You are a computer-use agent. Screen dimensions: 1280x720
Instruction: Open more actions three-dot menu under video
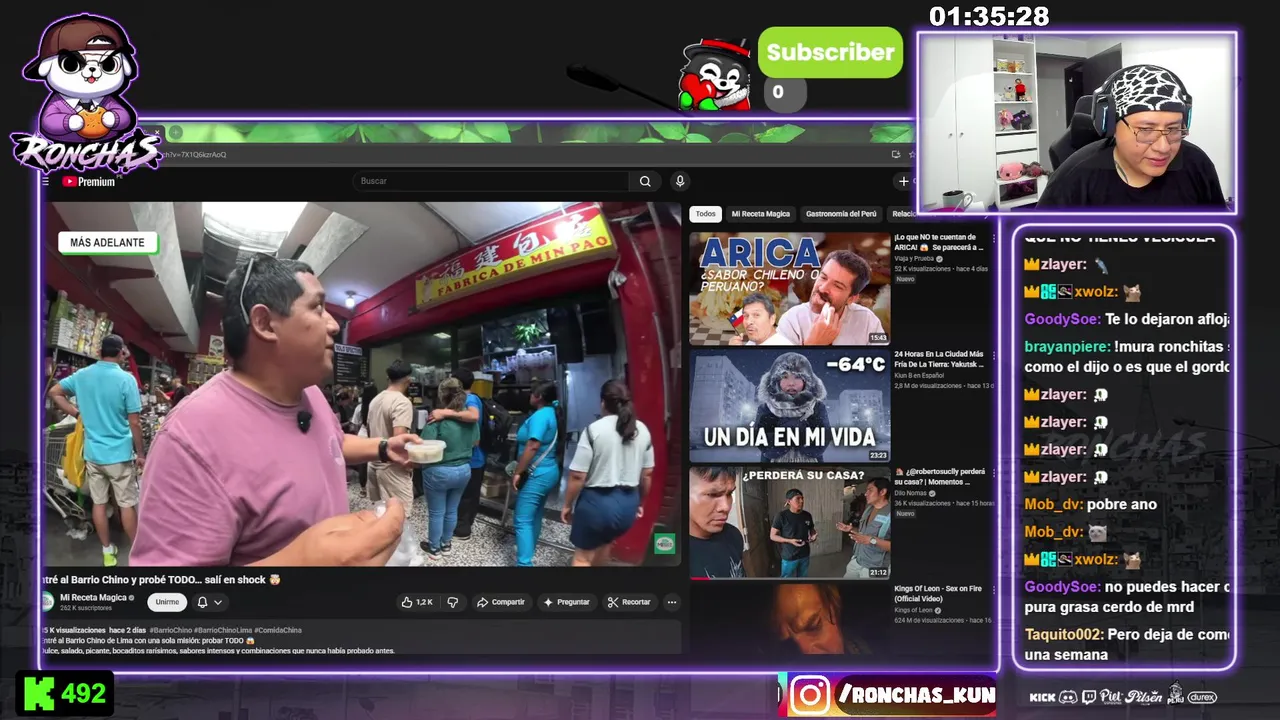(672, 602)
